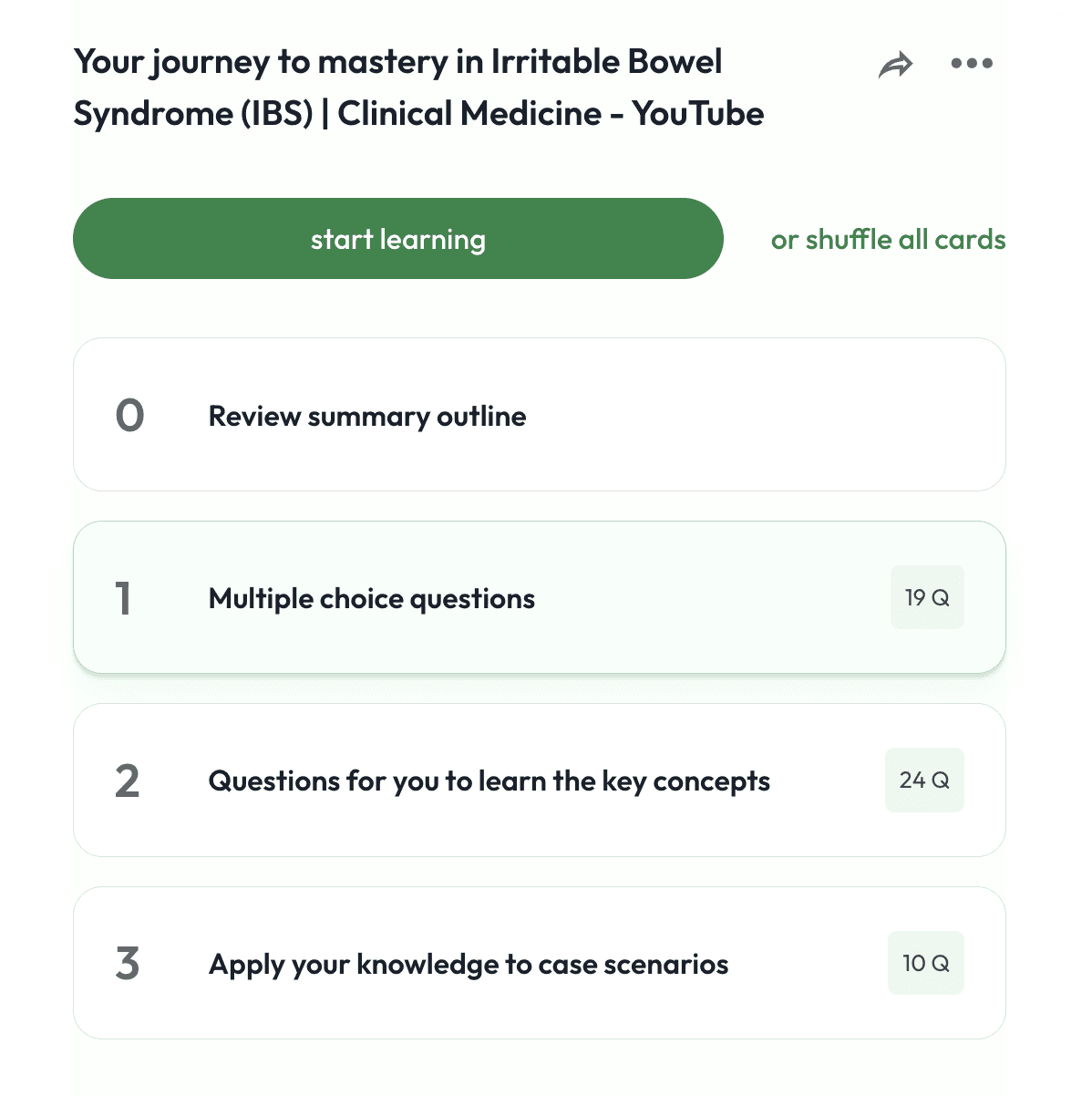Open the Review summary outline step
1092x1096 pixels.
[367, 416]
